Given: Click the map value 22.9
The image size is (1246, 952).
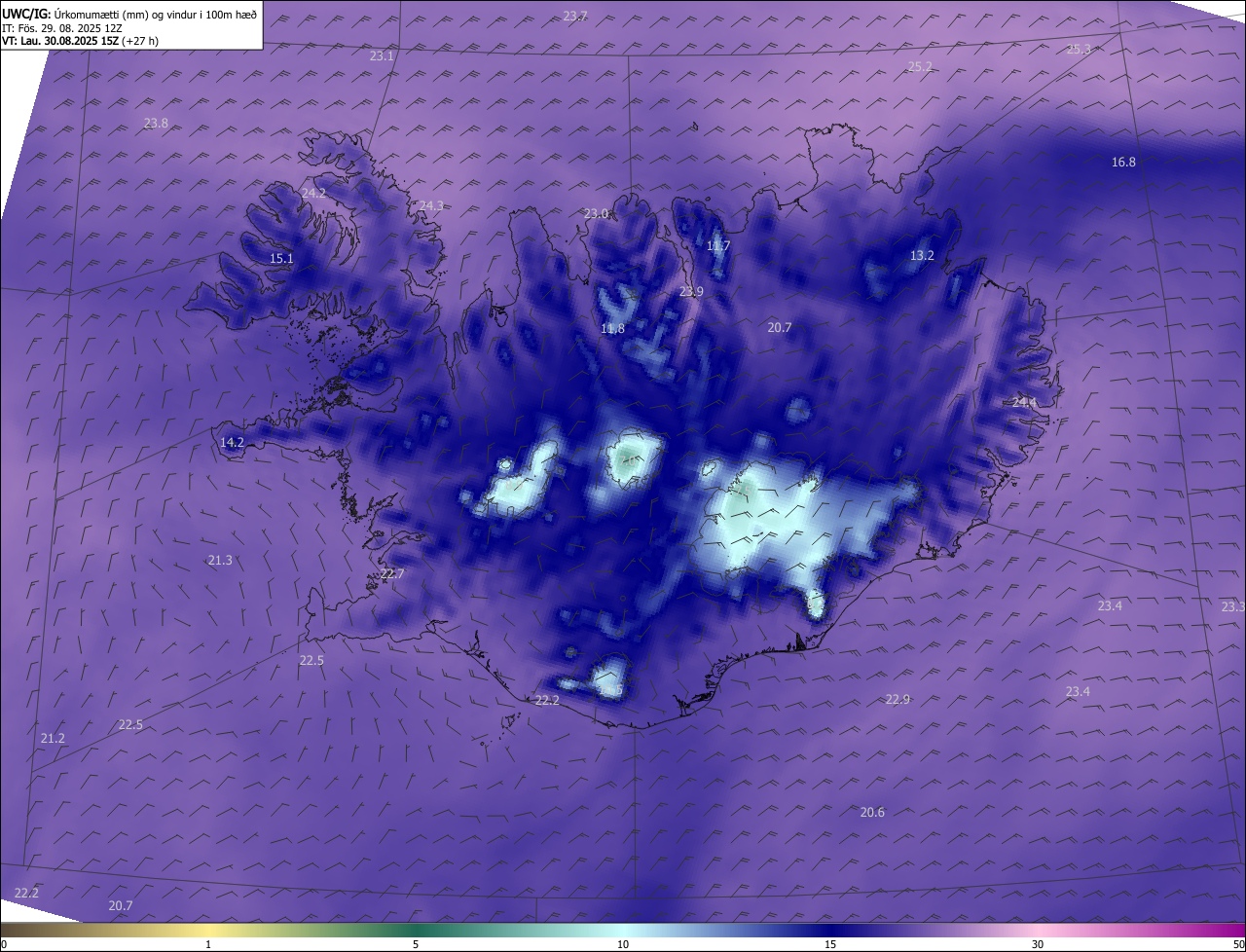Looking at the screenshot, I should tap(898, 700).
